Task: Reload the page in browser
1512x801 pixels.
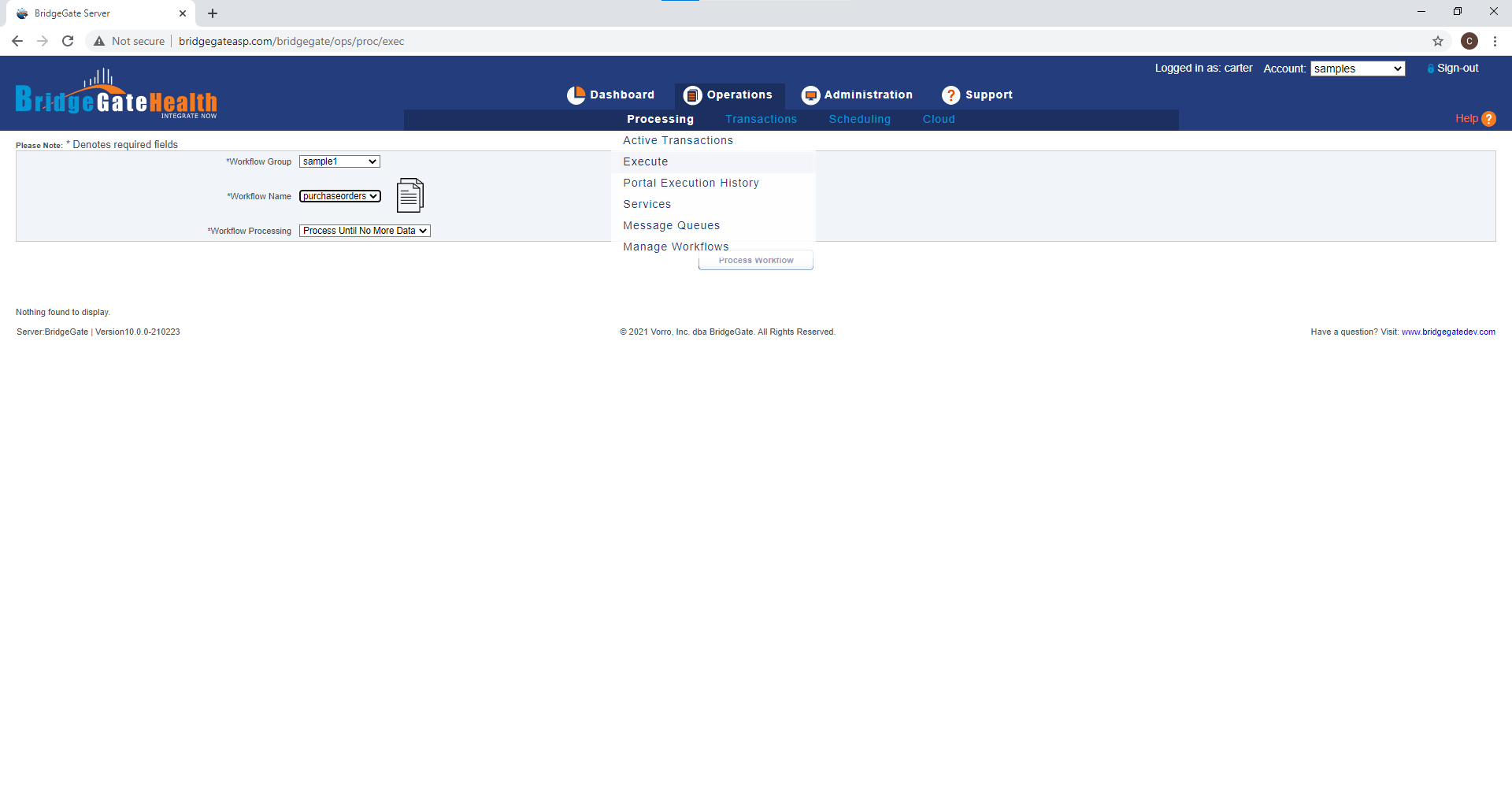Action: 68,41
